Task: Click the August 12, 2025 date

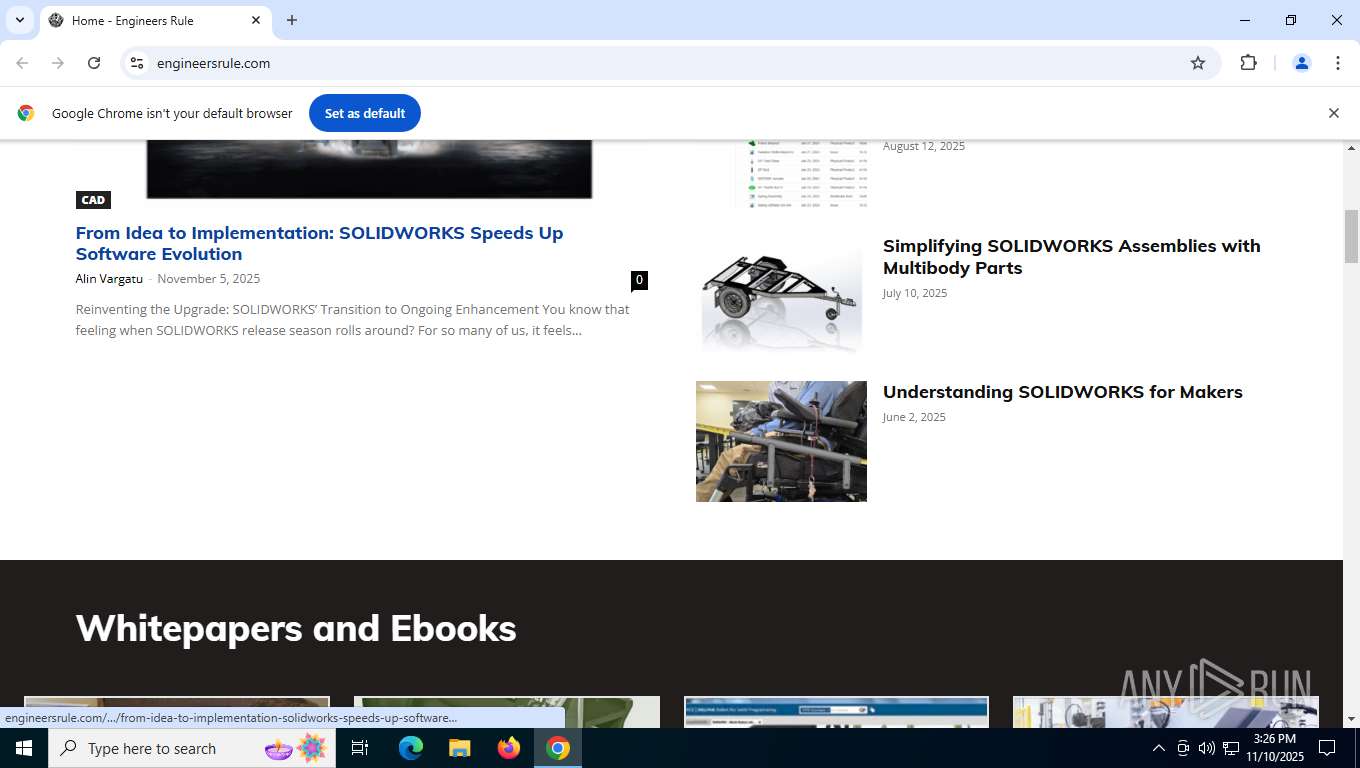Action: [924, 146]
